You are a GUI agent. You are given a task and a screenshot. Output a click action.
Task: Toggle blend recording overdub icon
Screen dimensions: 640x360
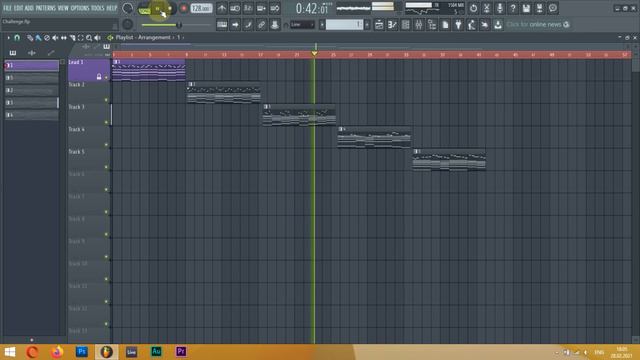(262, 8)
